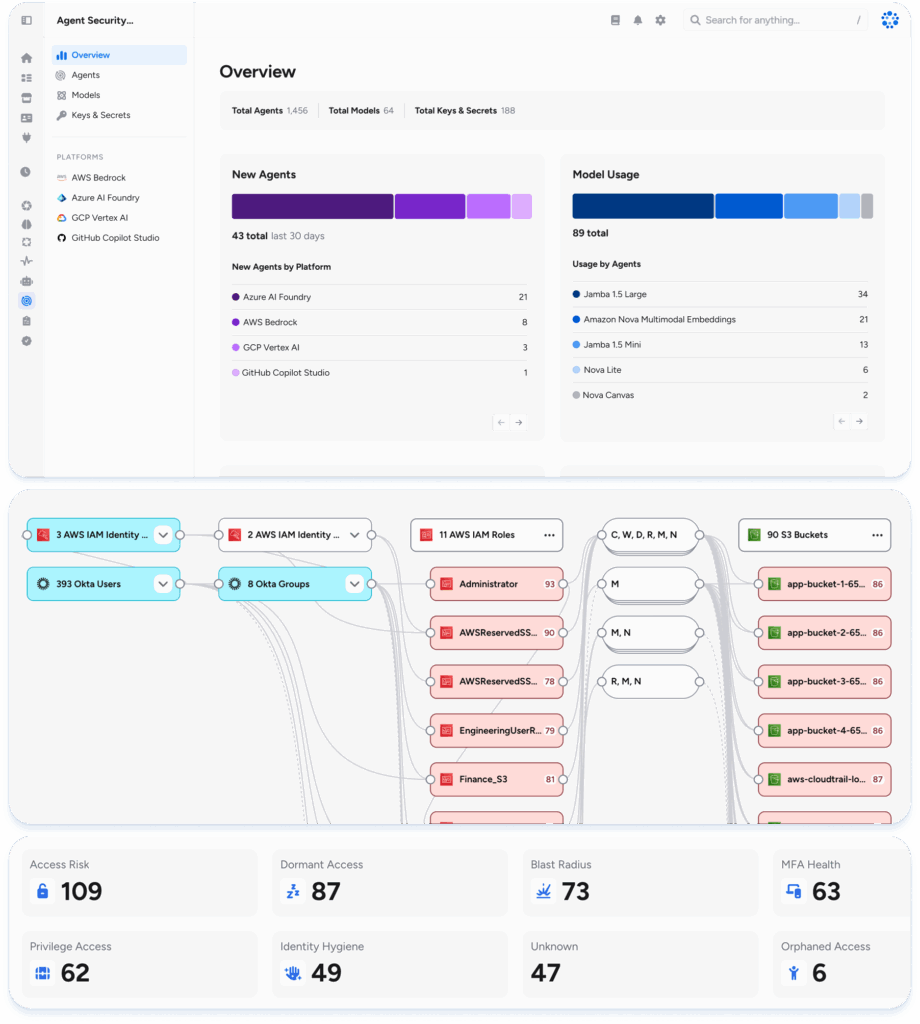Select the AWS Bedrock platform link
The image size is (920, 1024).
point(98,178)
